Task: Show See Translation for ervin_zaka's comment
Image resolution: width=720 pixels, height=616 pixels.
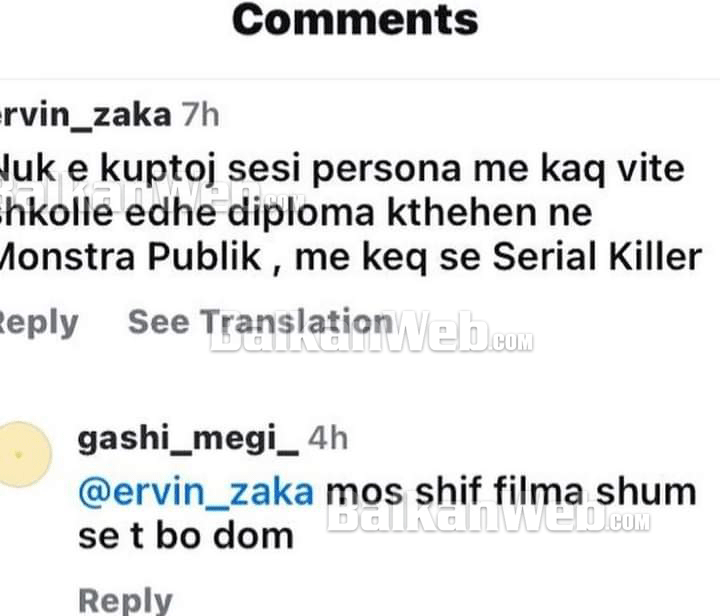Action: pyautogui.click(x=260, y=322)
